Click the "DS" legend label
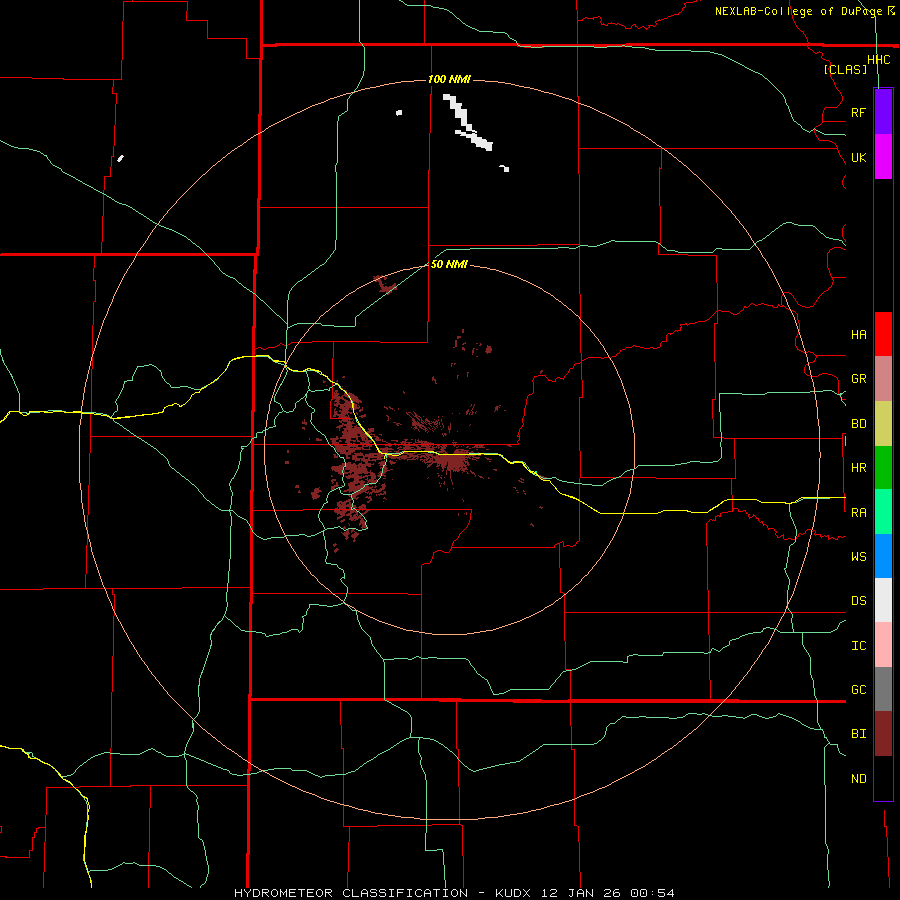 pos(858,601)
